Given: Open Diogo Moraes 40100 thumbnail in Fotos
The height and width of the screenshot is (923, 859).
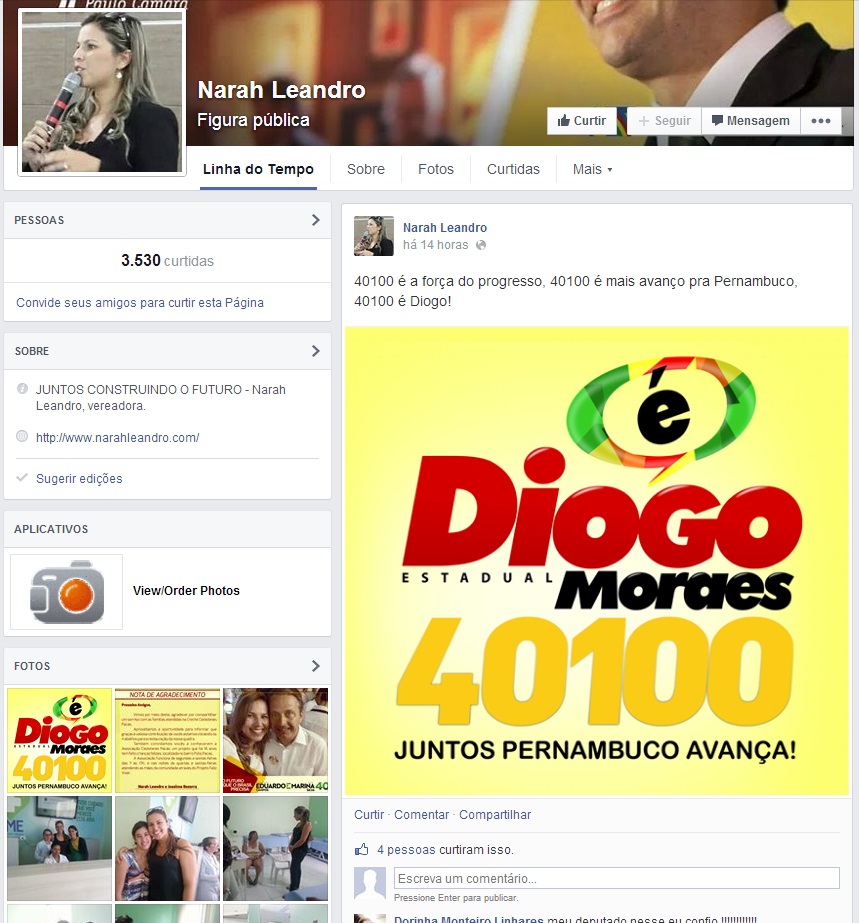Looking at the screenshot, I should click(x=59, y=741).
